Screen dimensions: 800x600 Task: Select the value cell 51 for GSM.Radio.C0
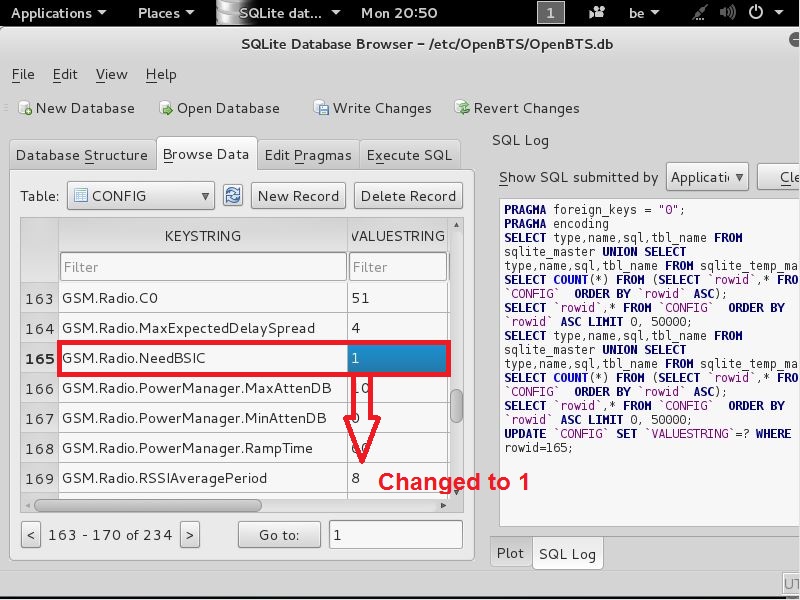point(398,298)
